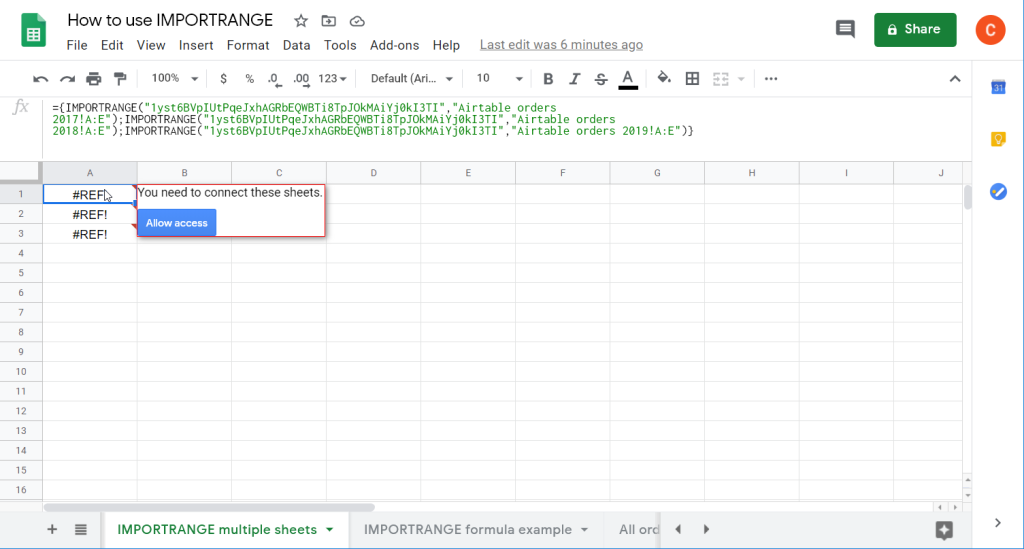Screen dimensions: 1024x549
Task: Toggle strikethrough formatting
Action: coord(601,79)
